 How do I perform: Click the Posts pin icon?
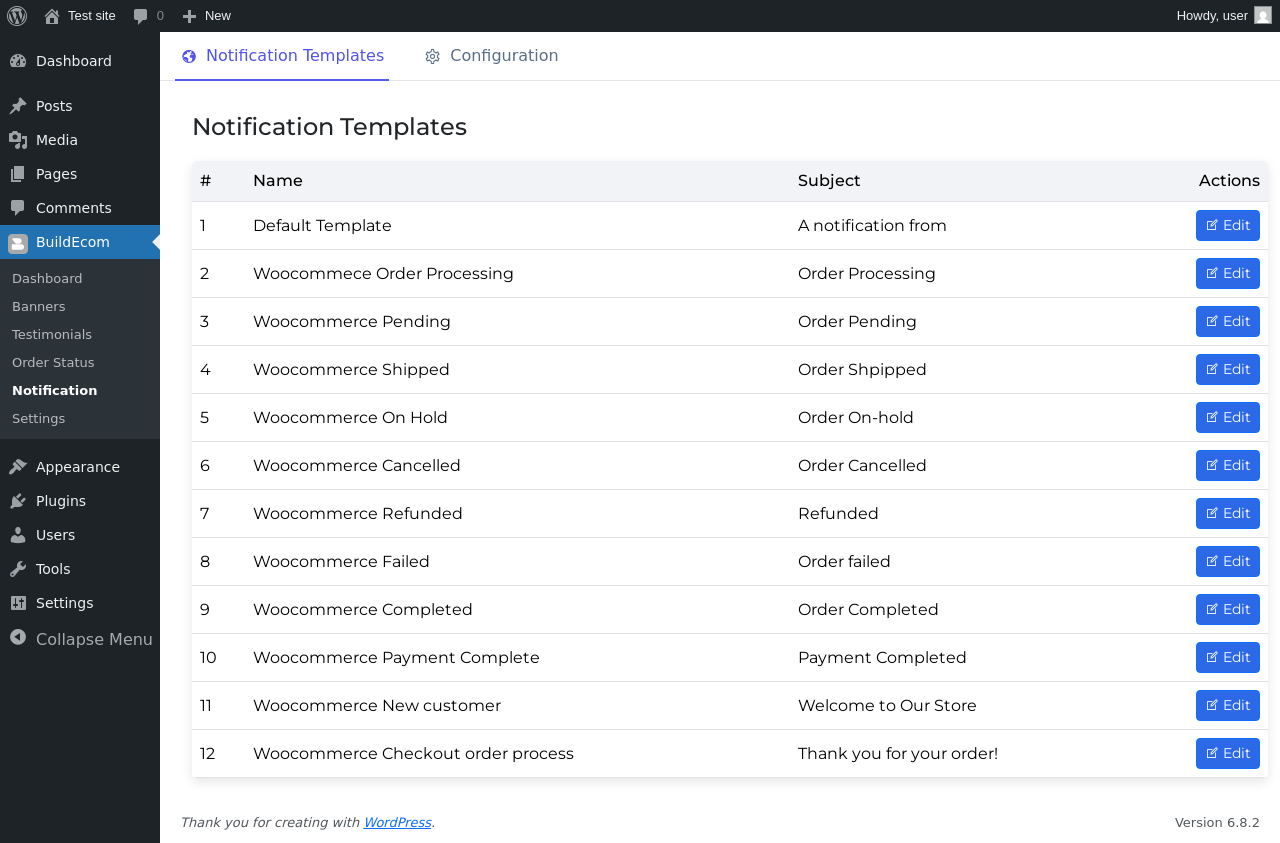click(18, 106)
